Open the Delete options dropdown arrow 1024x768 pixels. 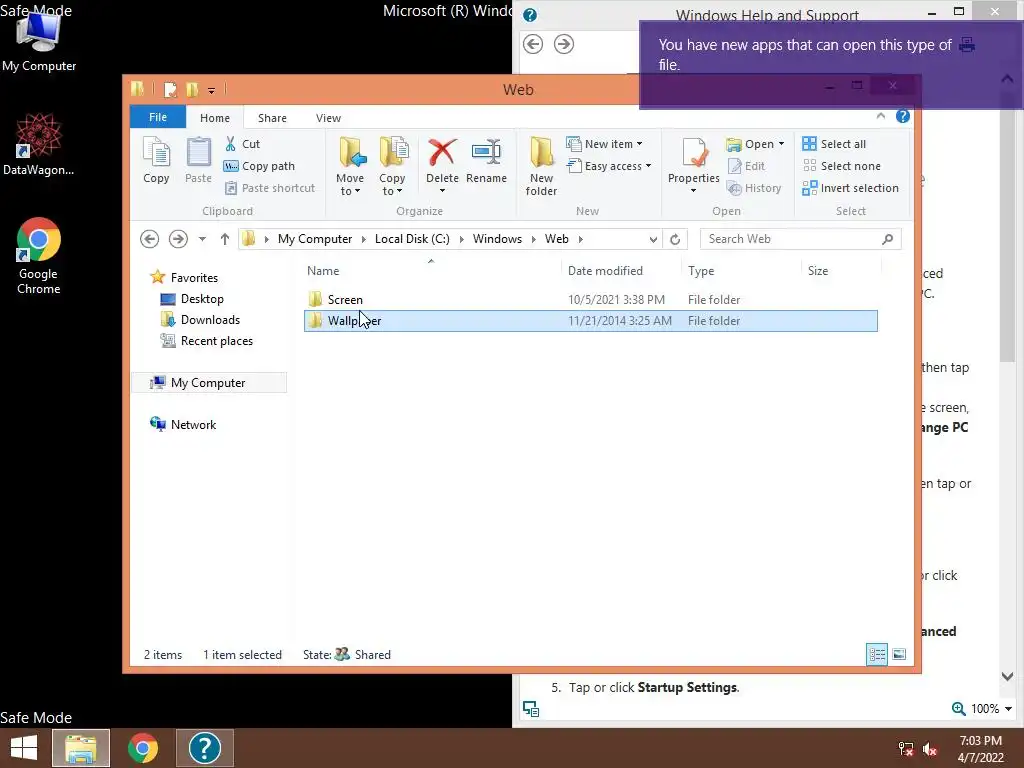pyautogui.click(x=442, y=191)
